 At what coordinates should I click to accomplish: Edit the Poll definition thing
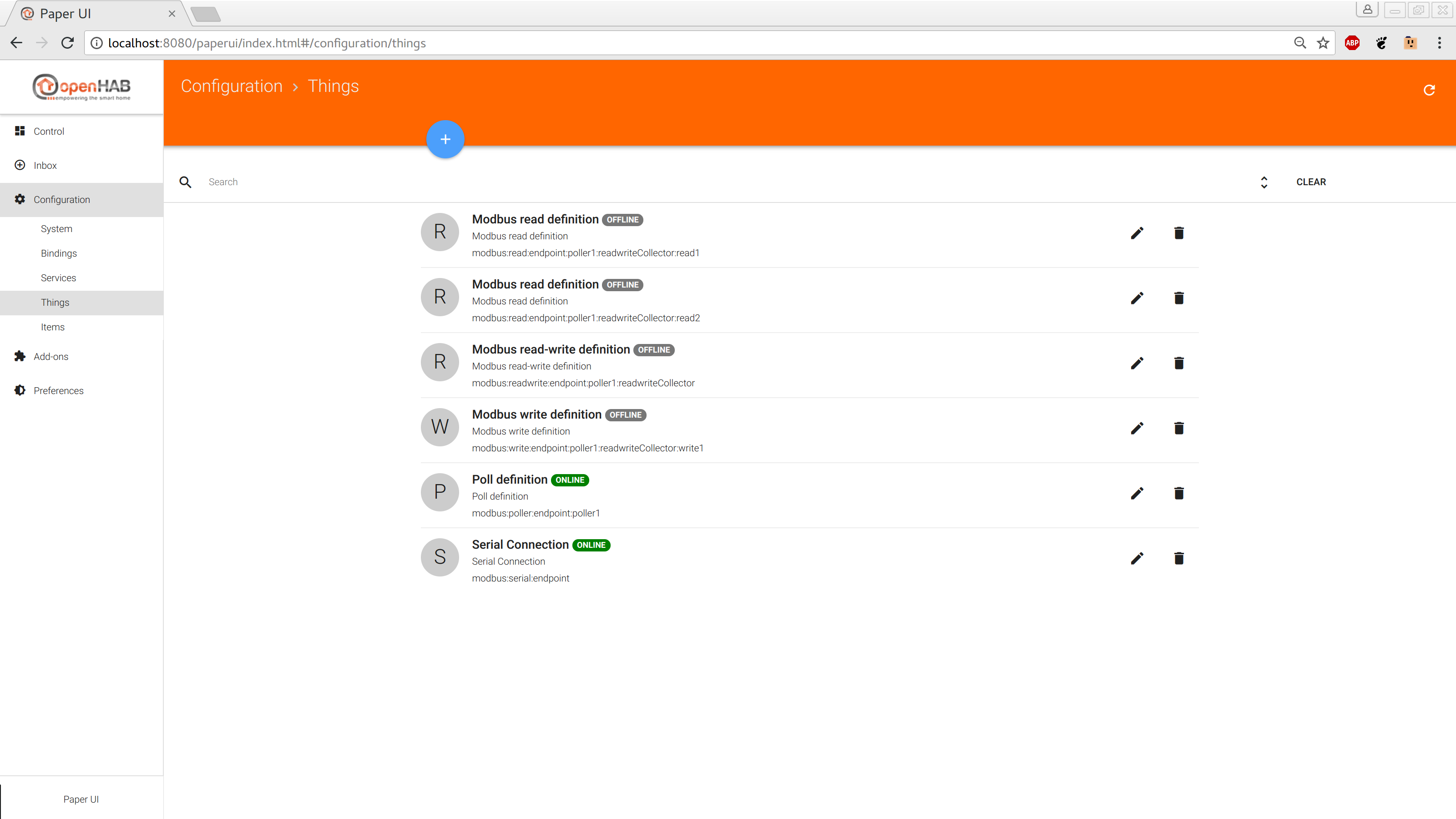point(1137,493)
